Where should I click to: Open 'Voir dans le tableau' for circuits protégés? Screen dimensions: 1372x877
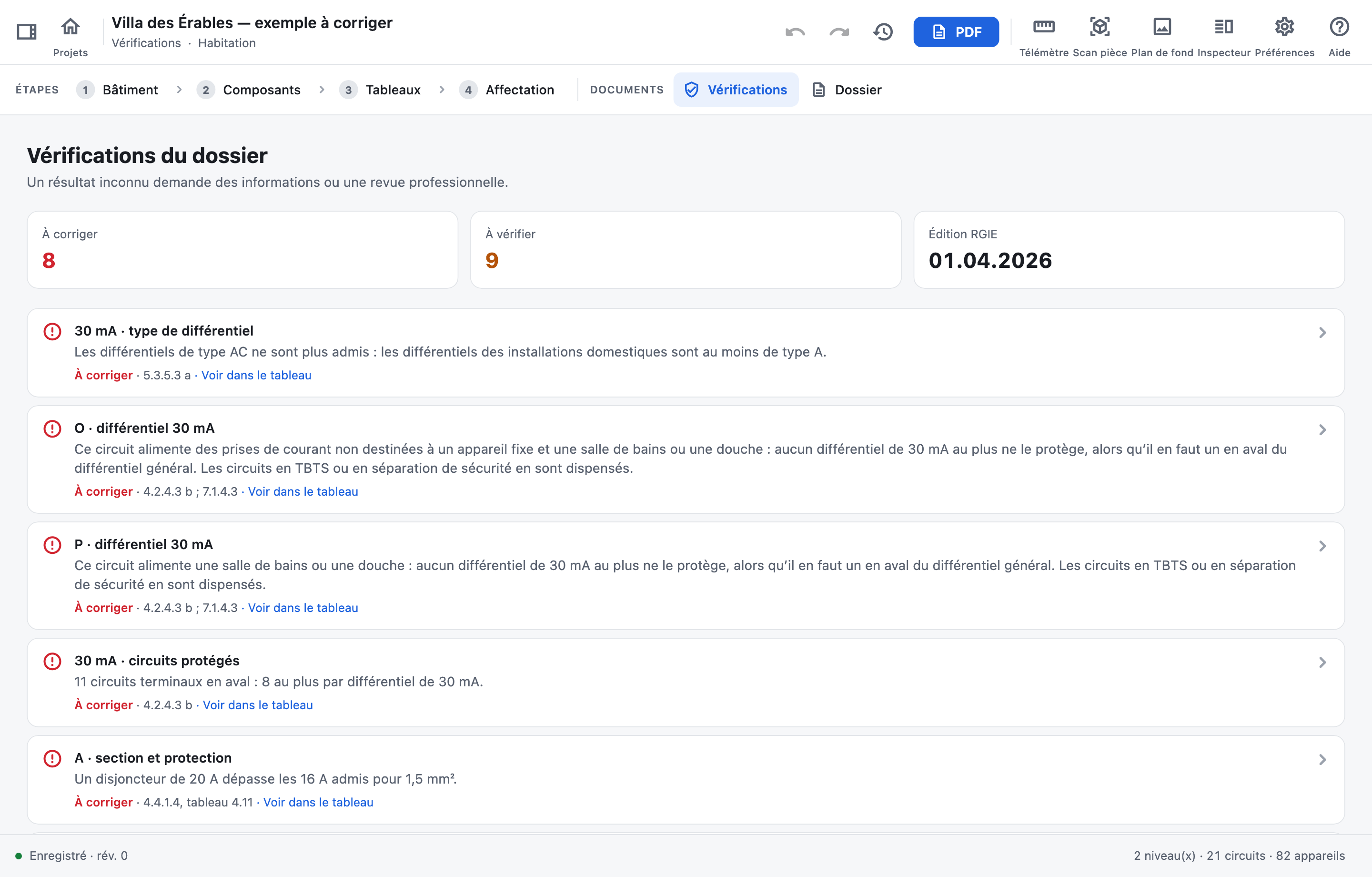tap(258, 705)
